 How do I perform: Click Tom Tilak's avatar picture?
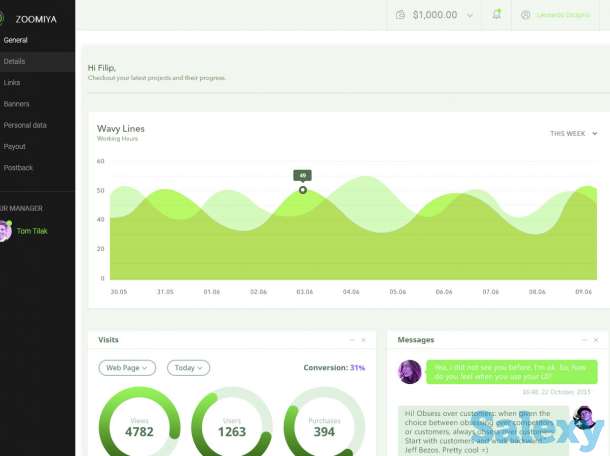(x=5, y=231)
